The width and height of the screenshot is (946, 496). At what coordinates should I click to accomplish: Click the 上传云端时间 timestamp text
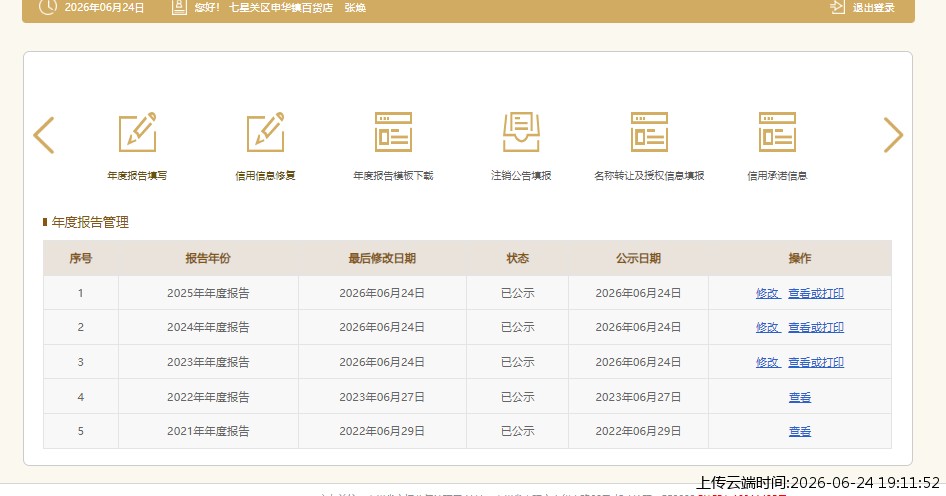click(818, 483)
